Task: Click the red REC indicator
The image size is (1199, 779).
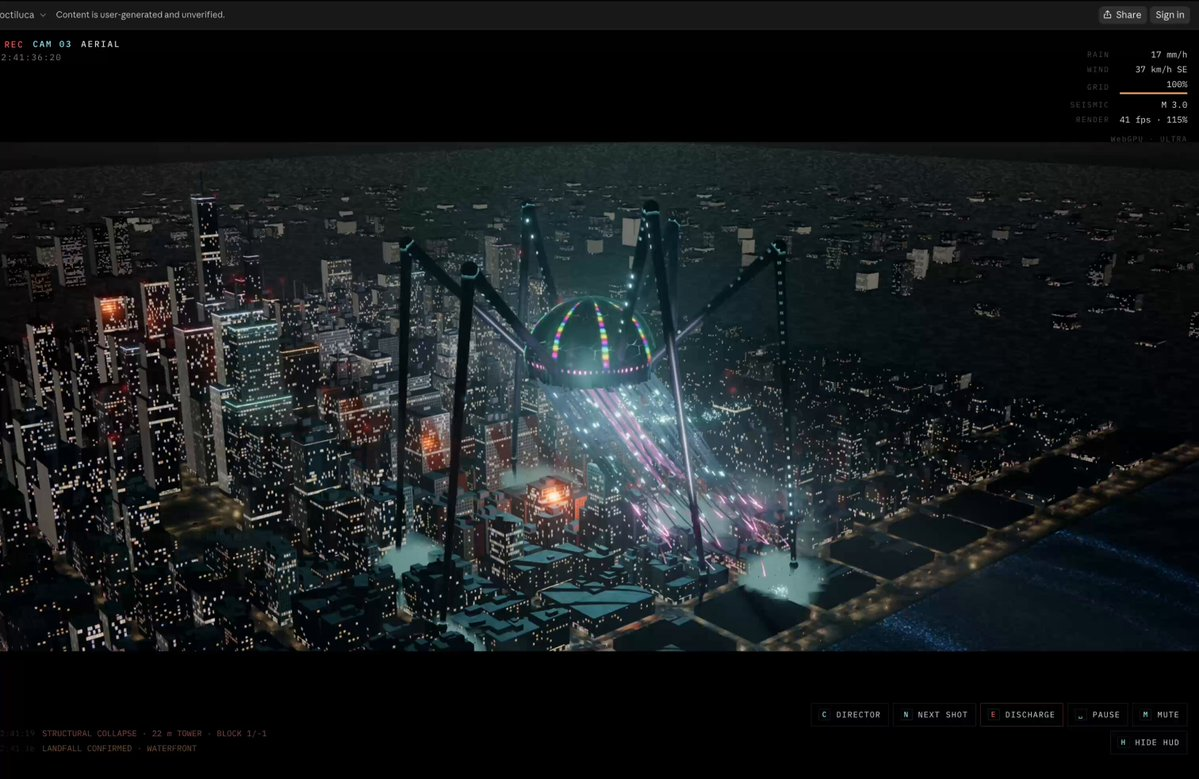Action: [13, 44]
